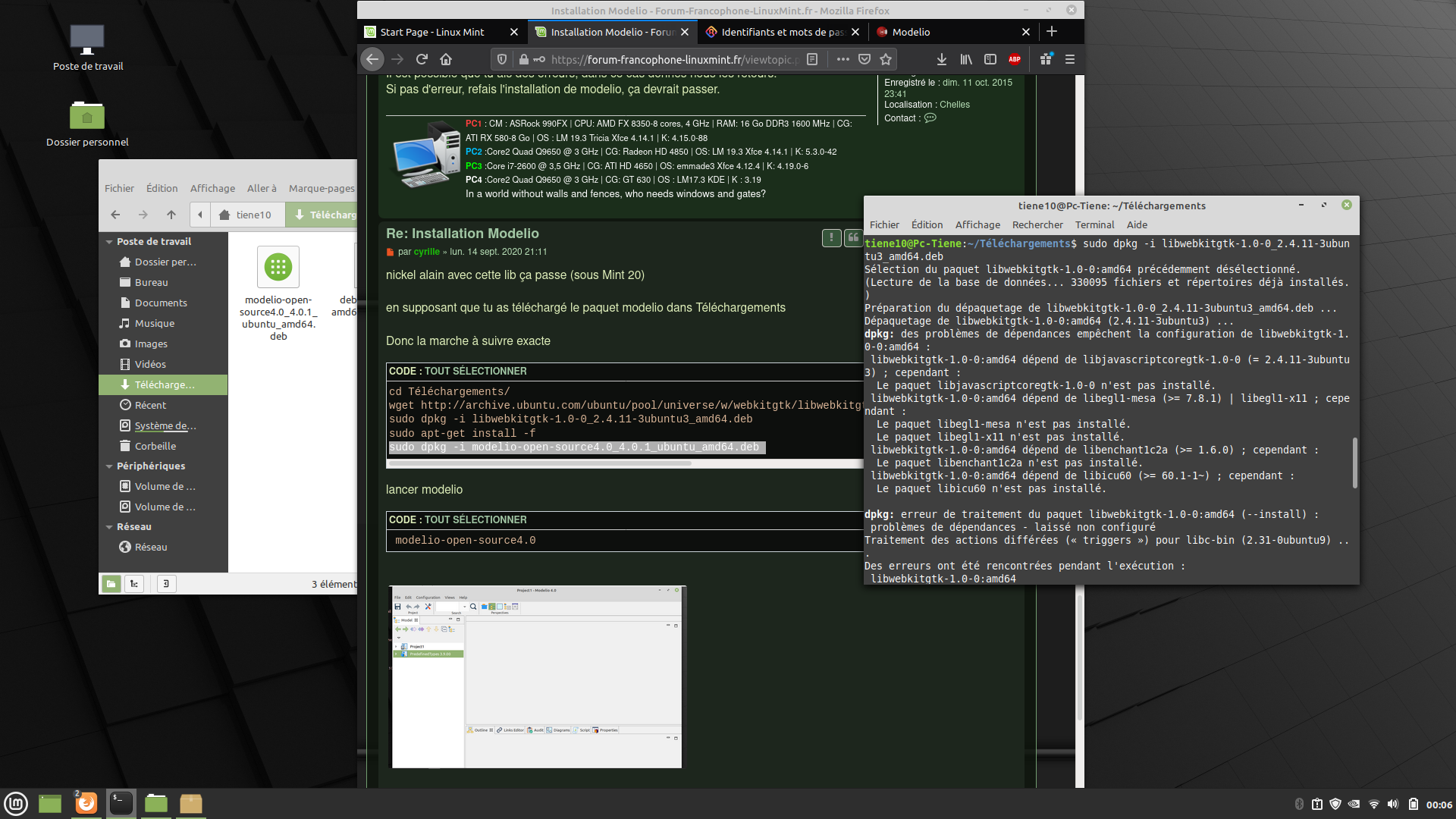Open Fichier menu in file manager
This screenshot has height=819, width=1456.
tap(119, 188)
